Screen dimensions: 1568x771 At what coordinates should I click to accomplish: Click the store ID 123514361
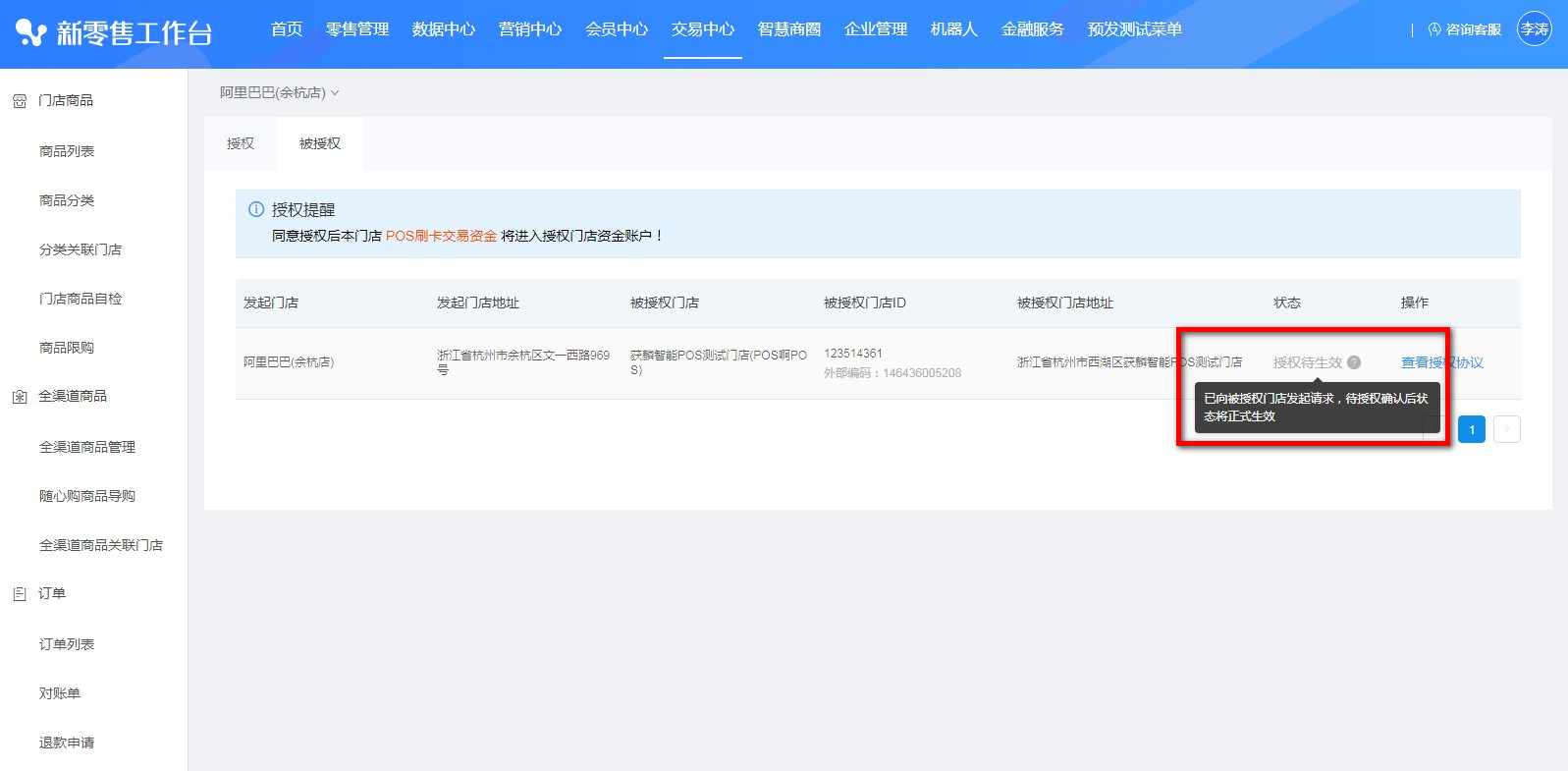tap(853, 354)
